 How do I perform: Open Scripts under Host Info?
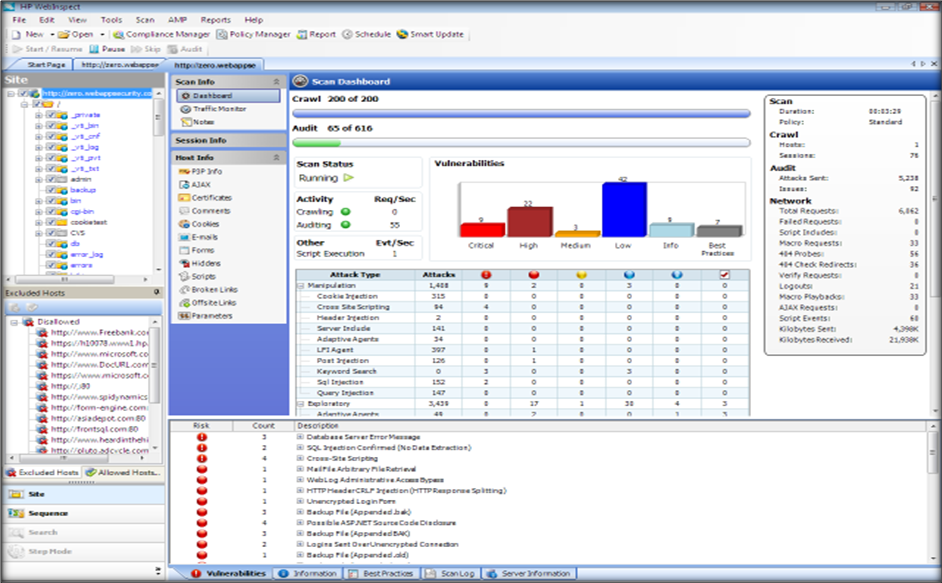tap(197, 276)
